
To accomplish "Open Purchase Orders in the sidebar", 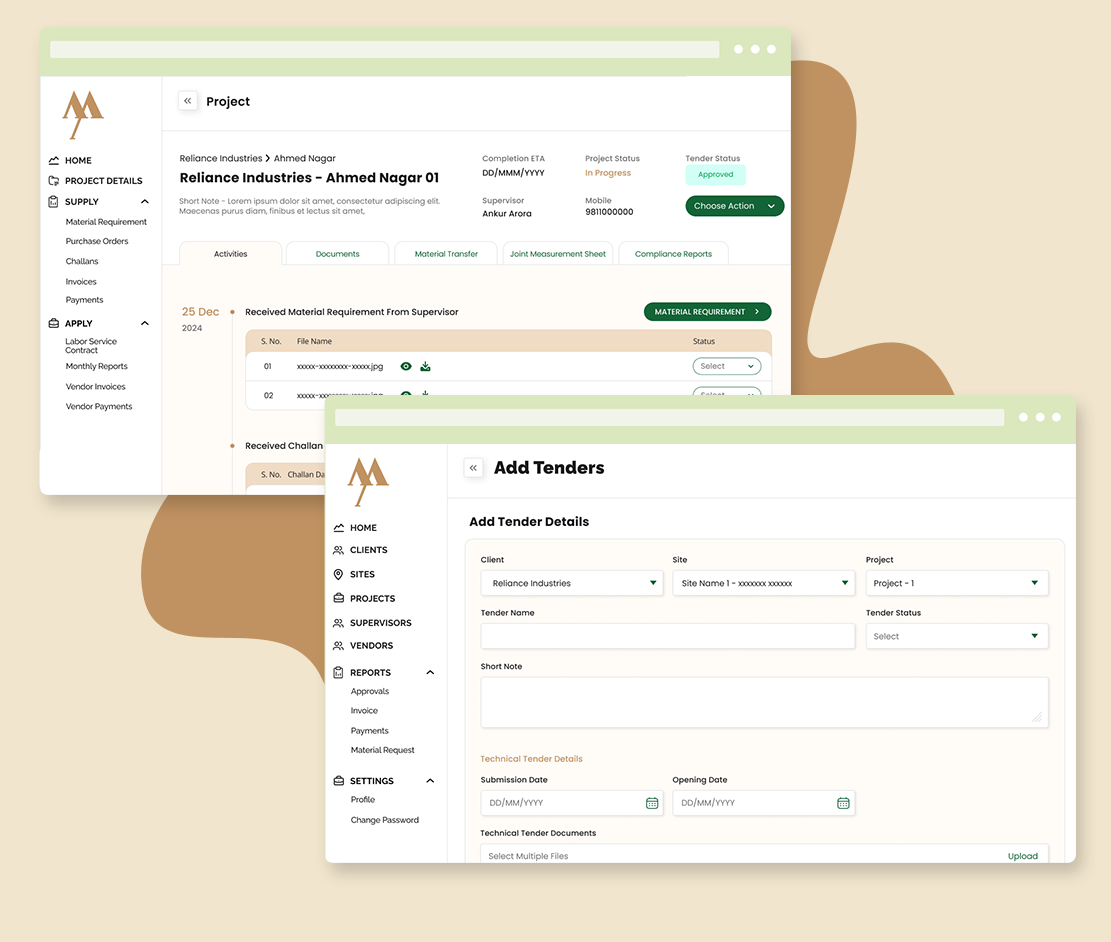I will click(97, 241).
